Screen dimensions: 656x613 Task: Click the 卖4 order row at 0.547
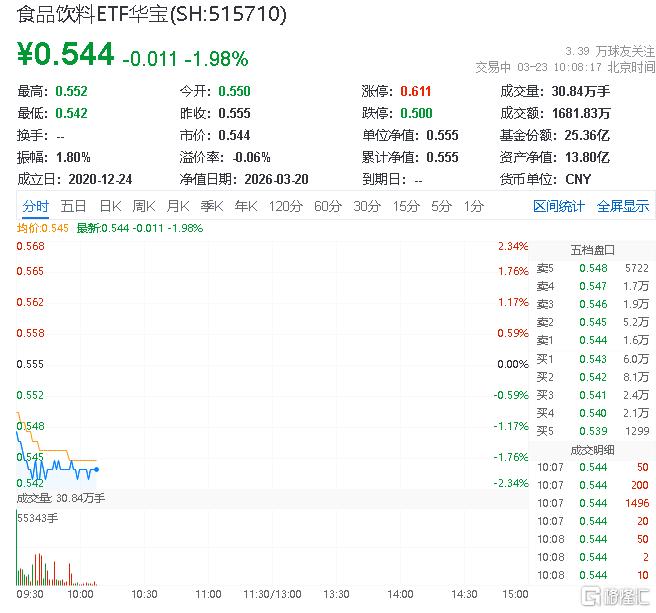(x=592, y=286)
